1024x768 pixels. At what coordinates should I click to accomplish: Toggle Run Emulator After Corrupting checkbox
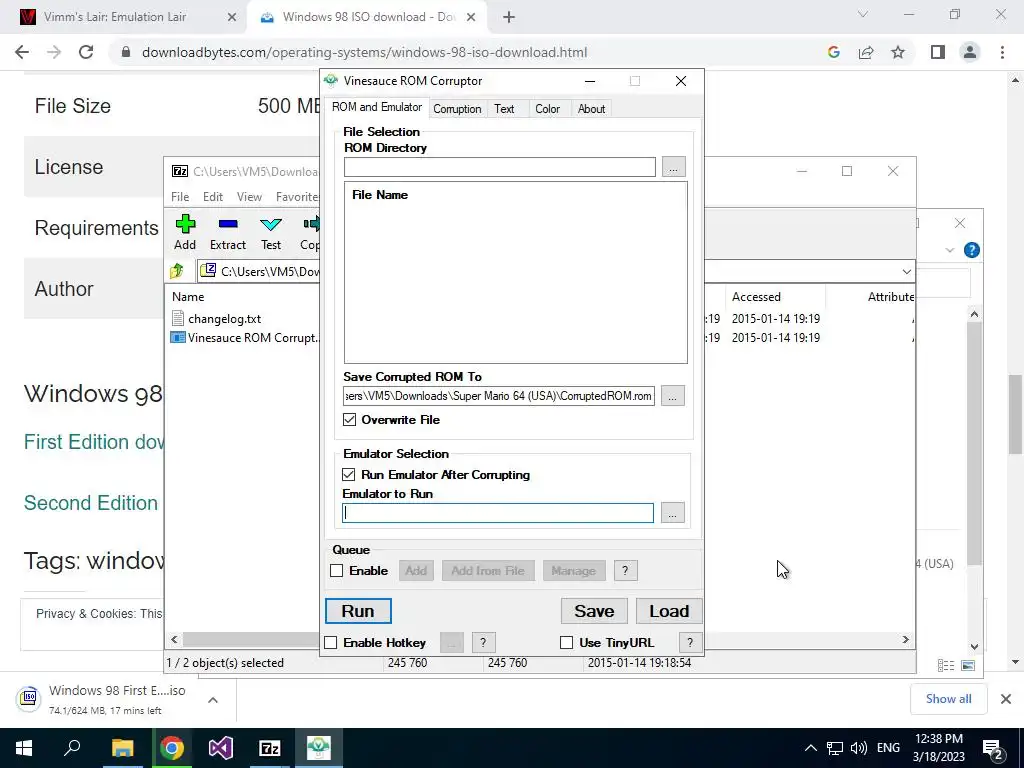(349, 475)
